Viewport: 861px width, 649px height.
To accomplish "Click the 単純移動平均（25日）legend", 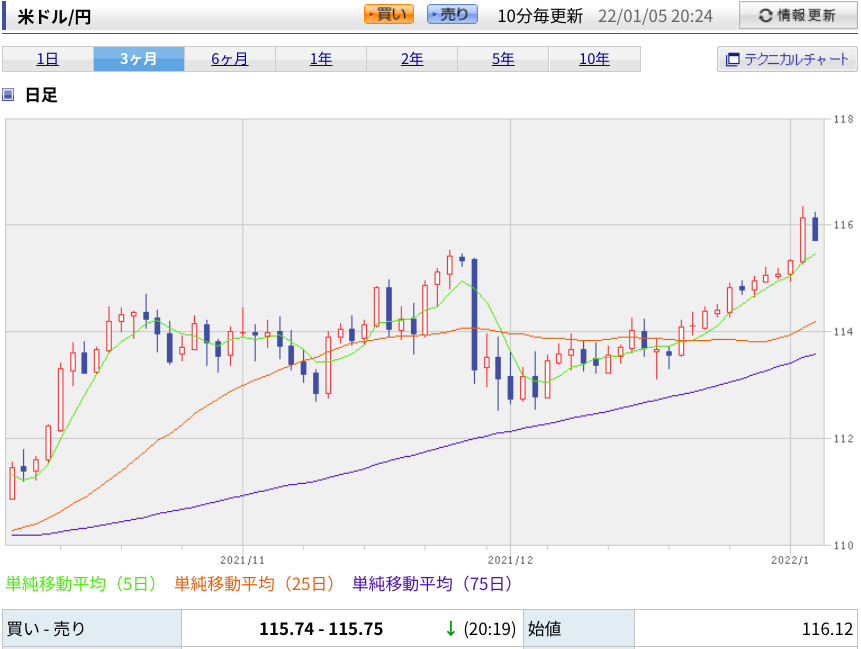I will (254, 583).
